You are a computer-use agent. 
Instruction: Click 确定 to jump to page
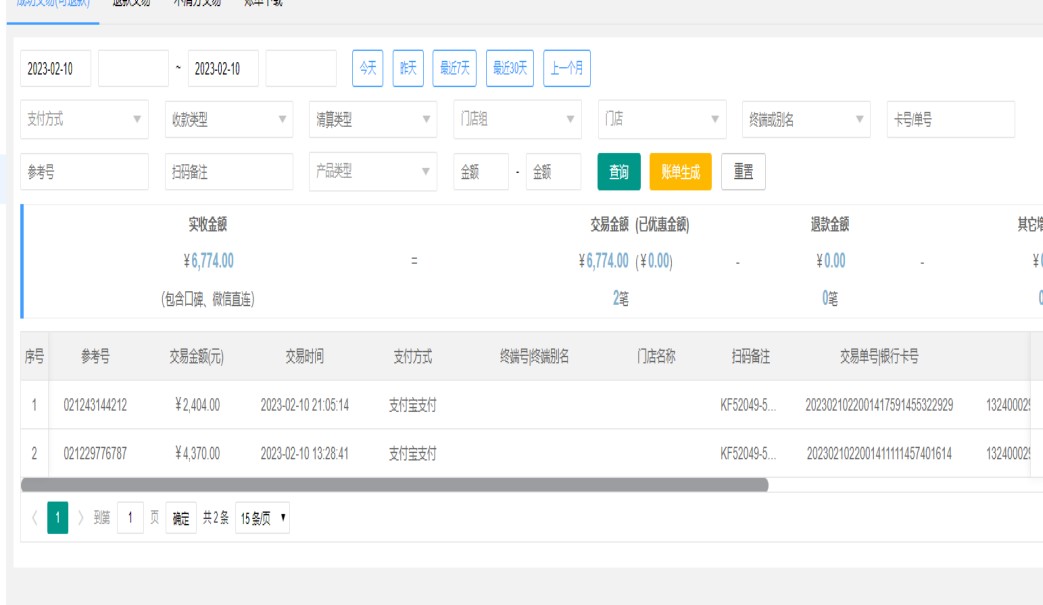tap(181, 518)
